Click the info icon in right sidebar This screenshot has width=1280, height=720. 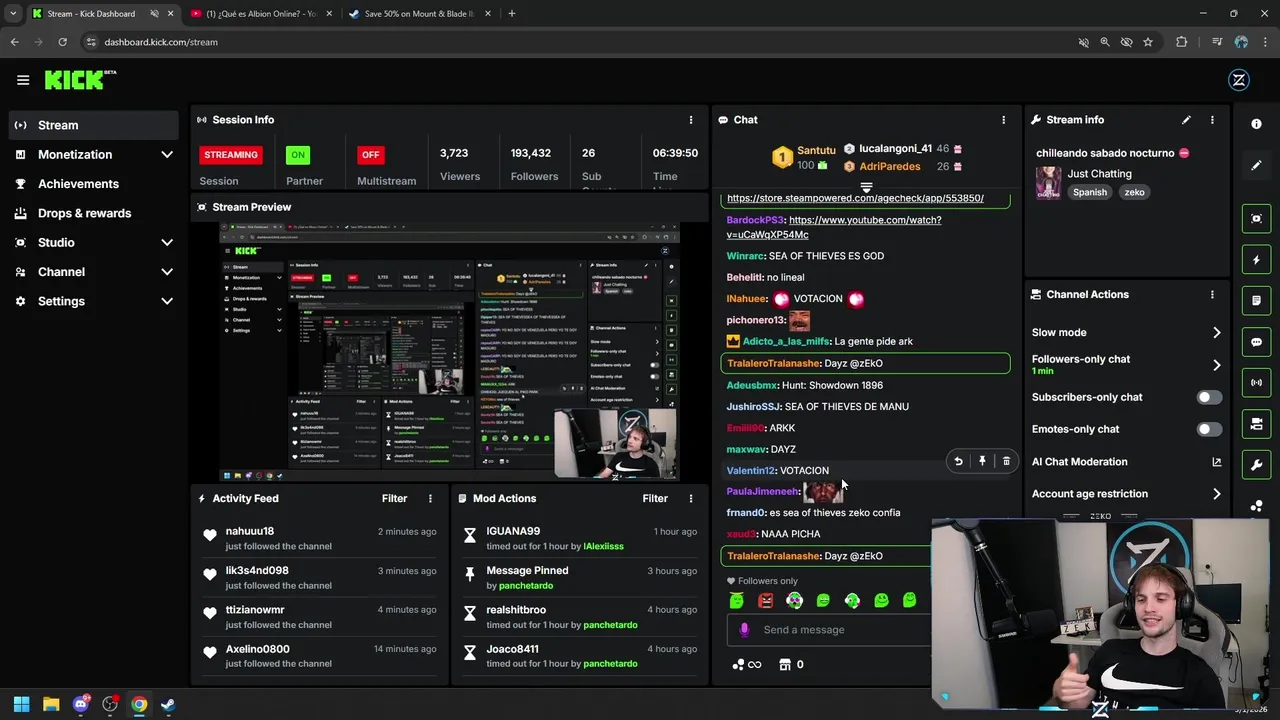click(1256, 124)
